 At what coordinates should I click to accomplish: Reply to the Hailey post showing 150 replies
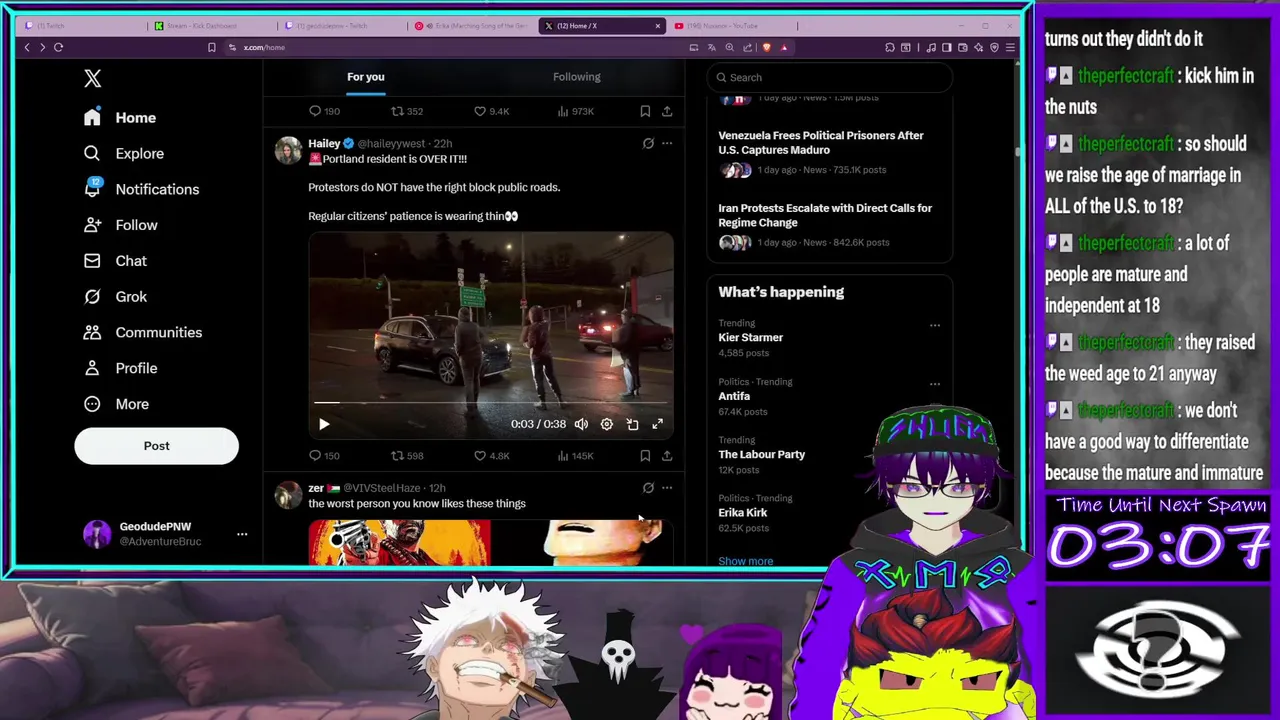click(x=324, y=456)
